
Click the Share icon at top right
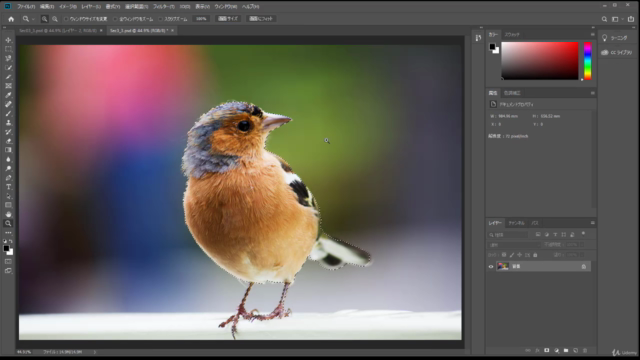(631, 19)
